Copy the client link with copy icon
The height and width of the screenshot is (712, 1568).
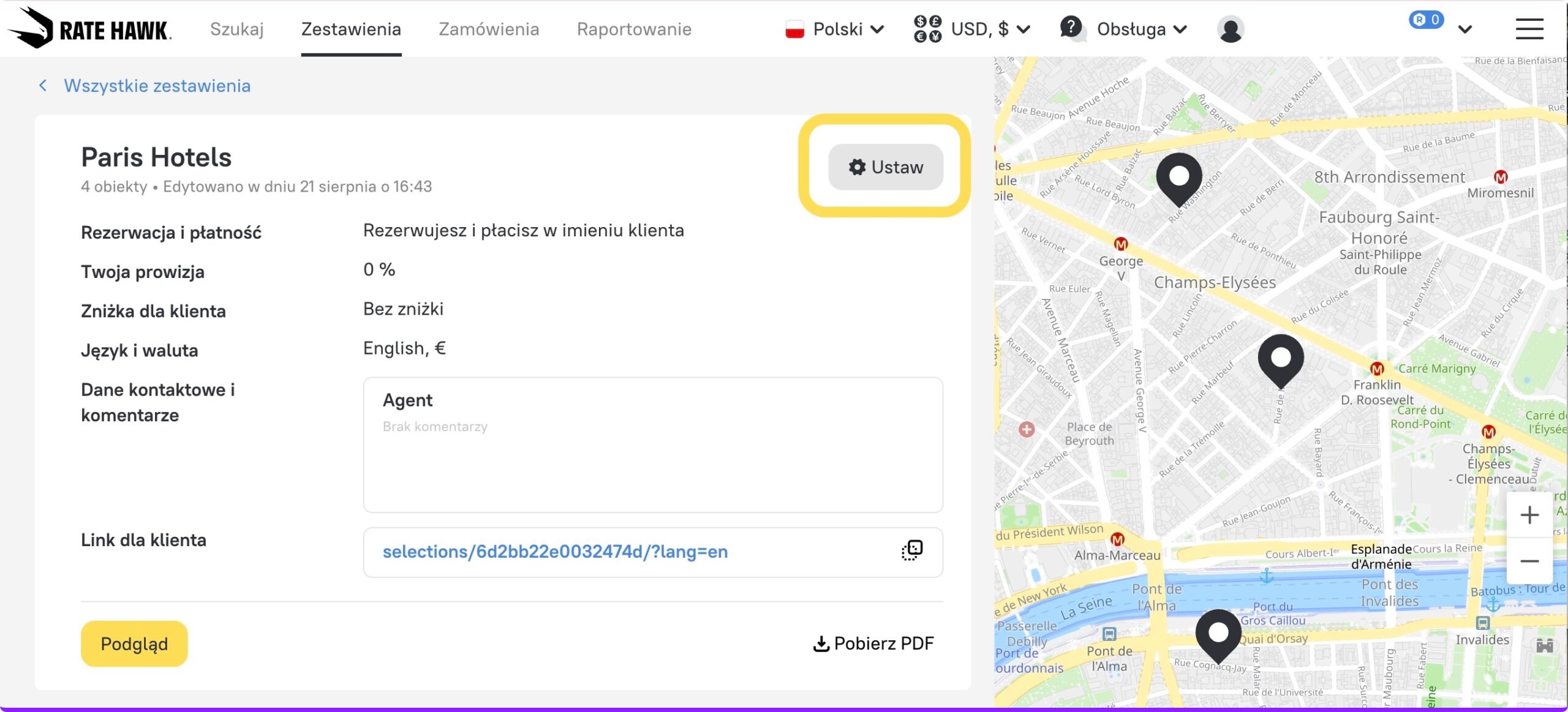click(911, 550)
